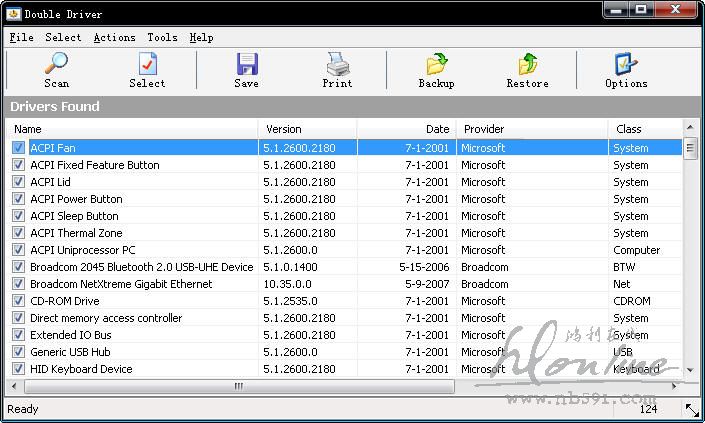The width and height of the screenshot is (705, 423).
Task: Click the Restore folder icon
Action: point(528,63)
